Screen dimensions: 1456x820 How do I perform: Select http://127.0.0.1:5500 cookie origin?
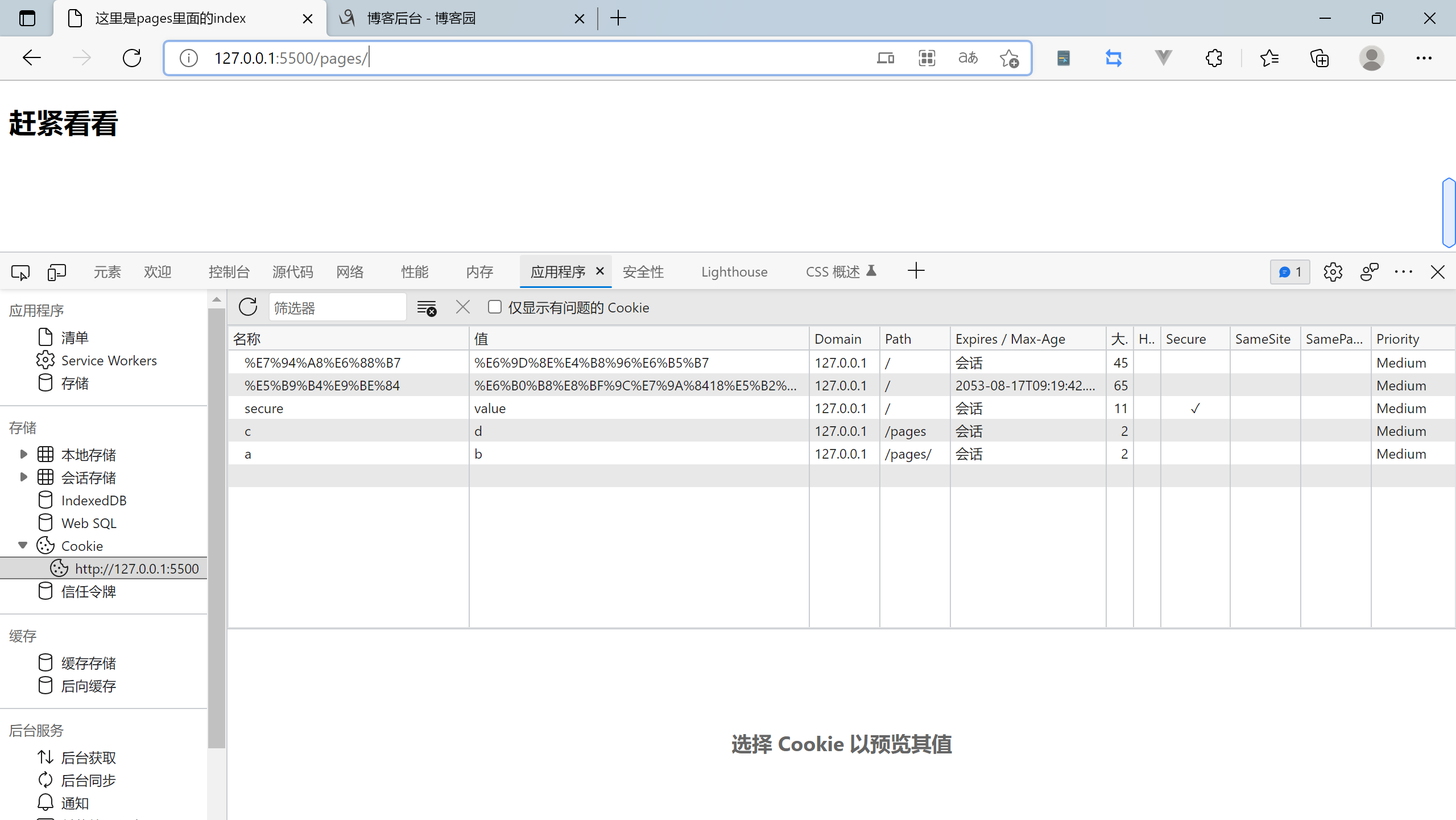click(104, 568)
